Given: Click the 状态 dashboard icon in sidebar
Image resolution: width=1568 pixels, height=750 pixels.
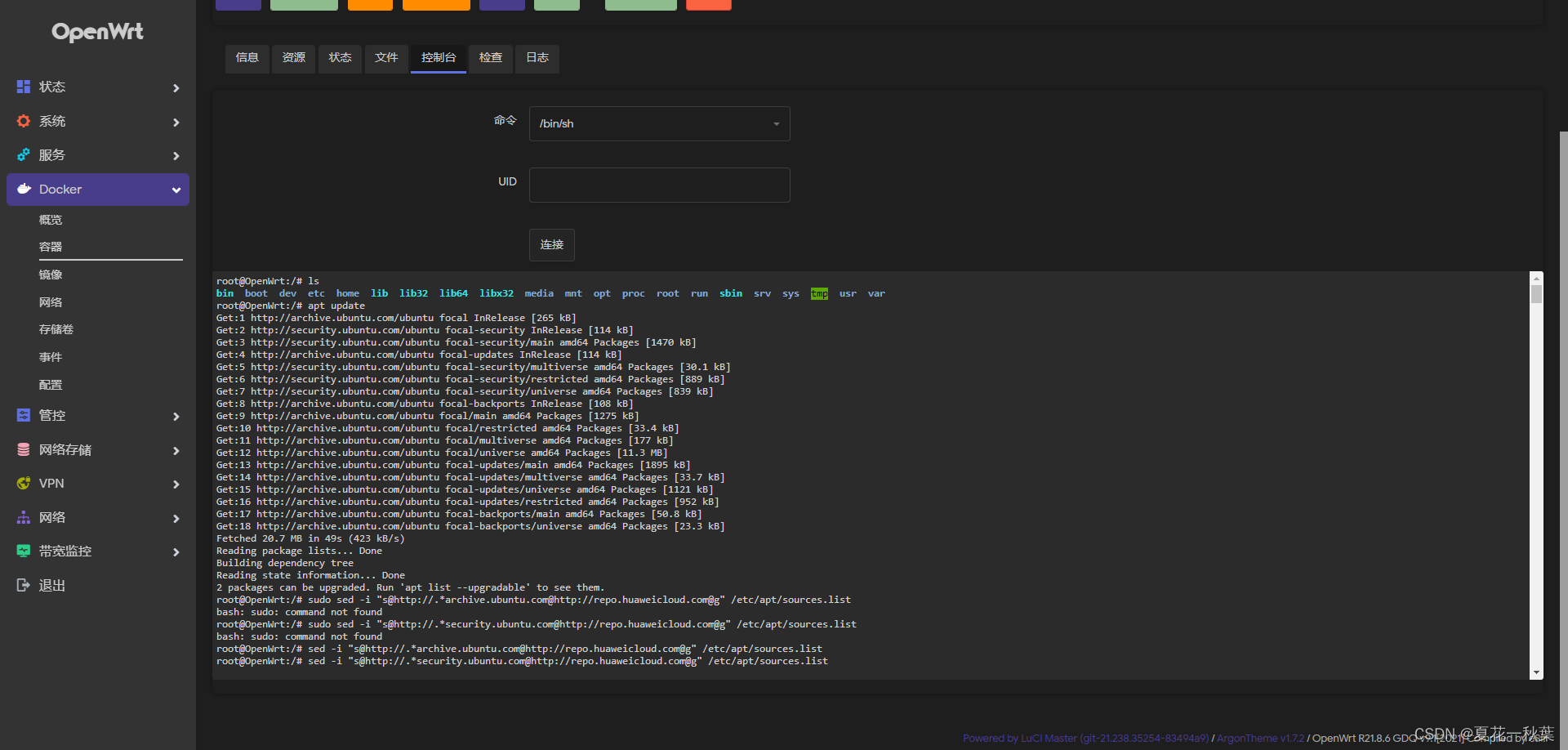Looking at the screenshot, I should click(23, 87).
